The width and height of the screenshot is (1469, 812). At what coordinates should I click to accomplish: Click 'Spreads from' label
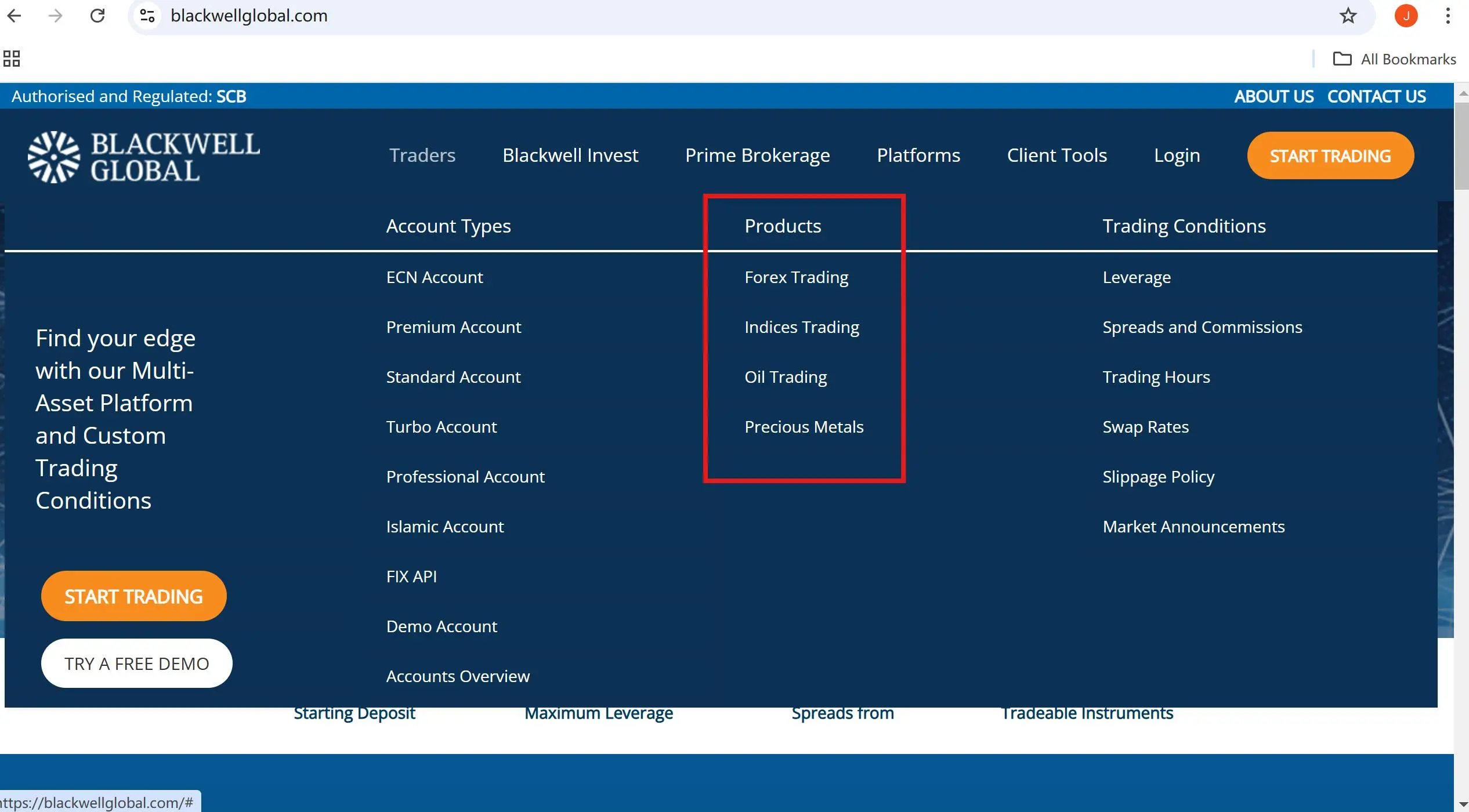(842, 713)
